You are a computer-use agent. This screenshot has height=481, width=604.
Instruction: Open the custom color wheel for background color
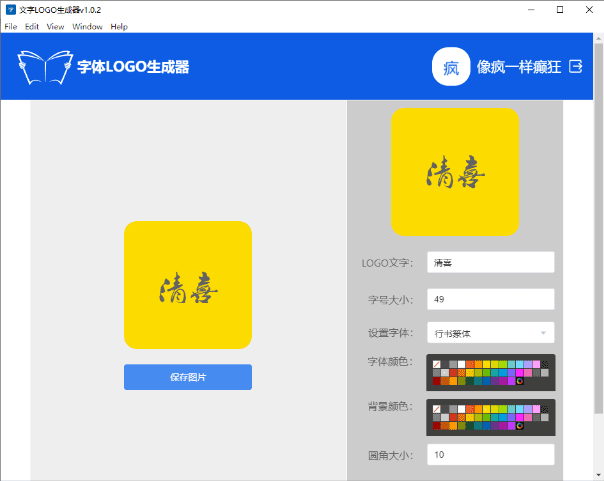[x=520, y=426]
